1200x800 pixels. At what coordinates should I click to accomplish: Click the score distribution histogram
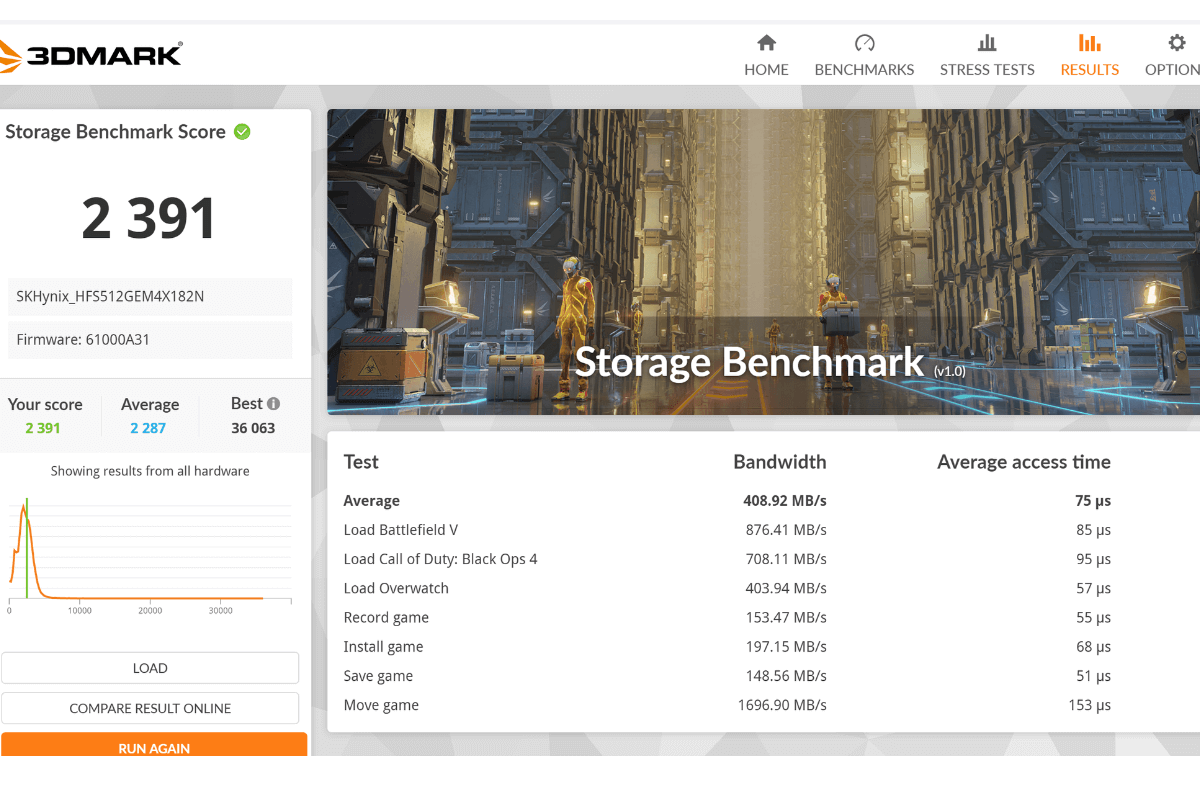[x=150, y=545]
